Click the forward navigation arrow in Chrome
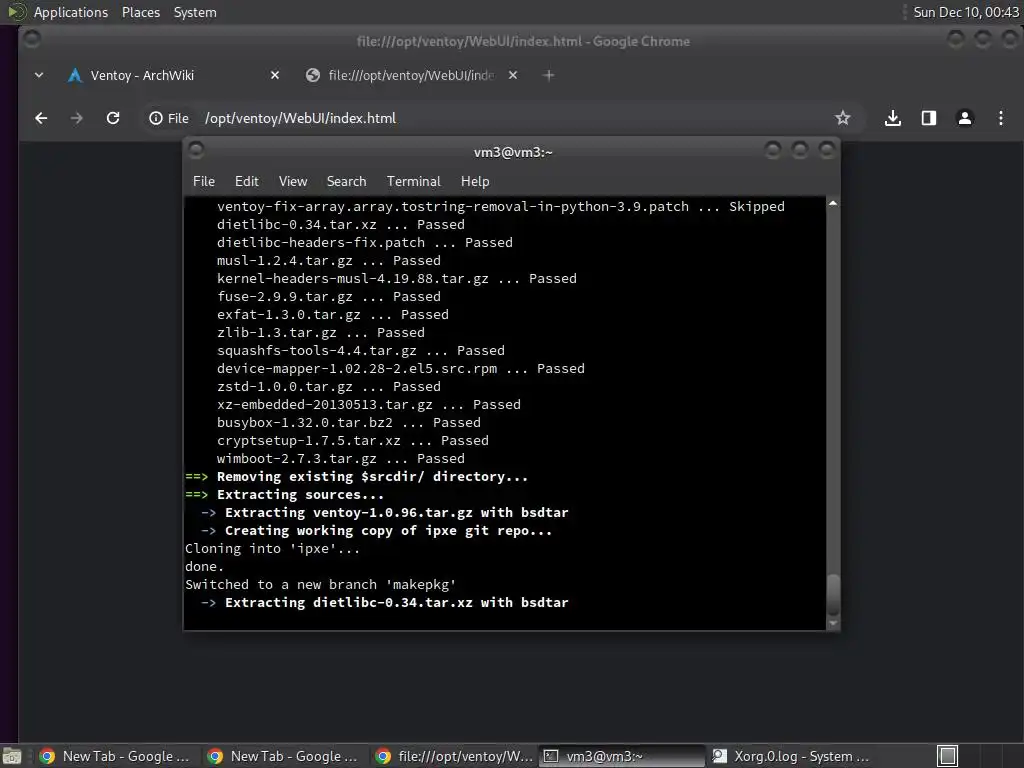 [77, 118]
